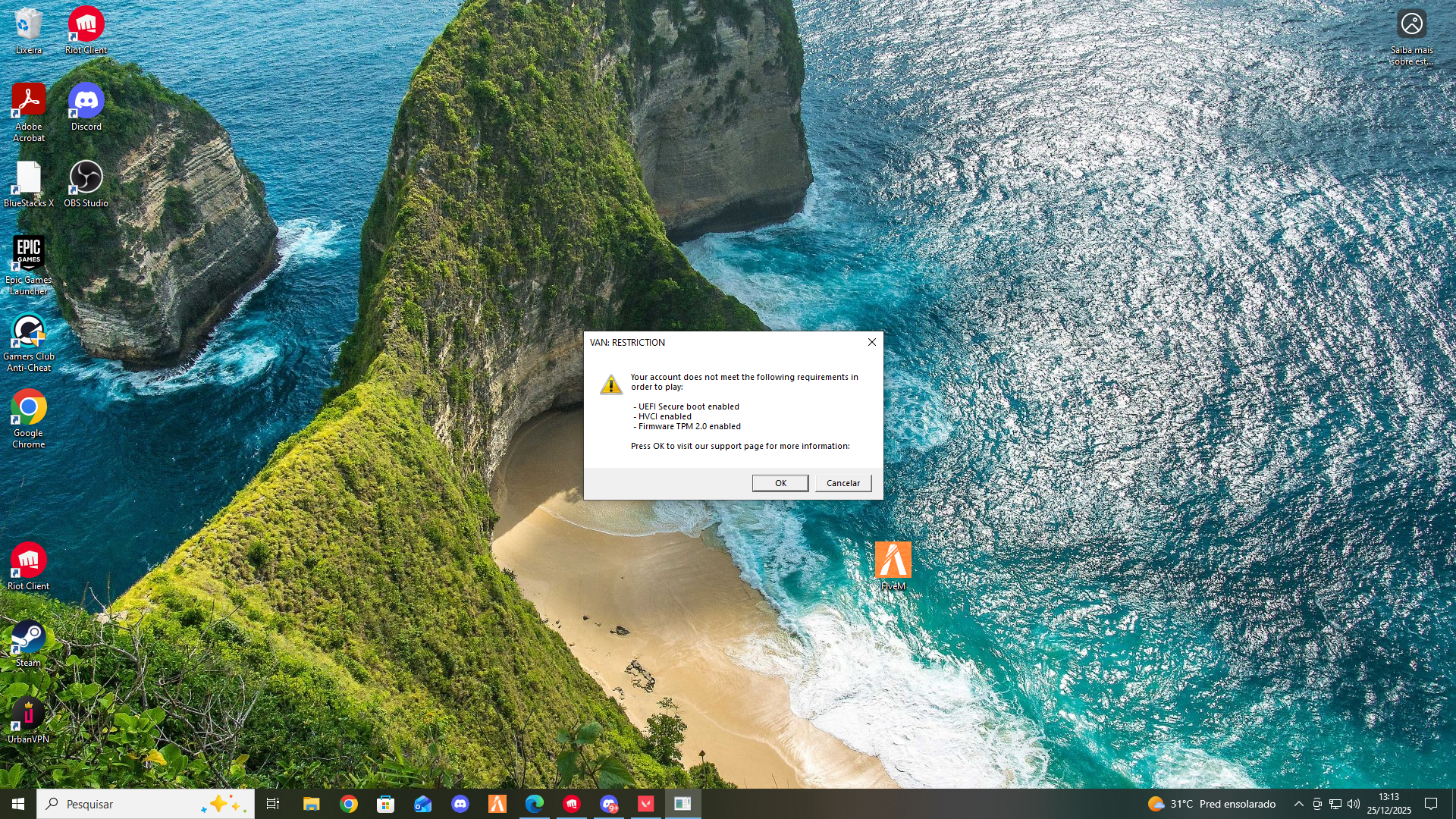Open Discord desktop shortcut
Image resolution: width=1456 pixels, height=819 pixels.
click(x=86, y=102)
